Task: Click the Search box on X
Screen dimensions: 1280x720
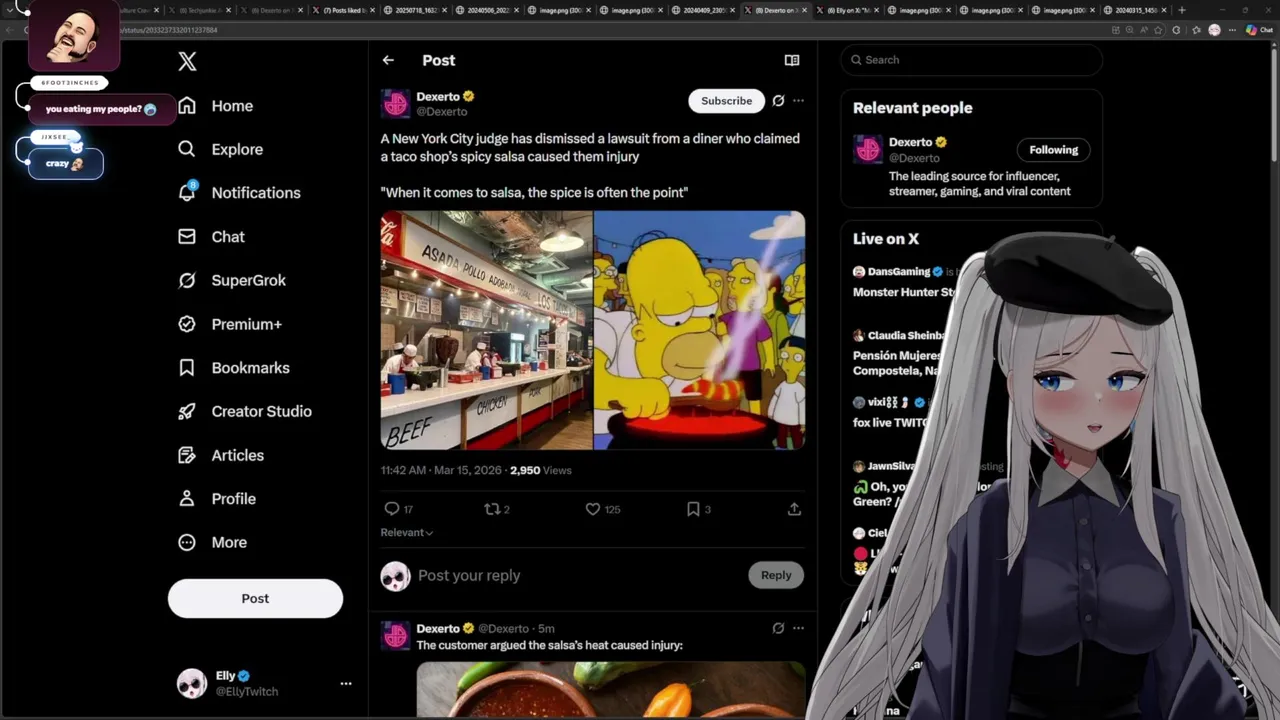Action: [x=972, y=60]
